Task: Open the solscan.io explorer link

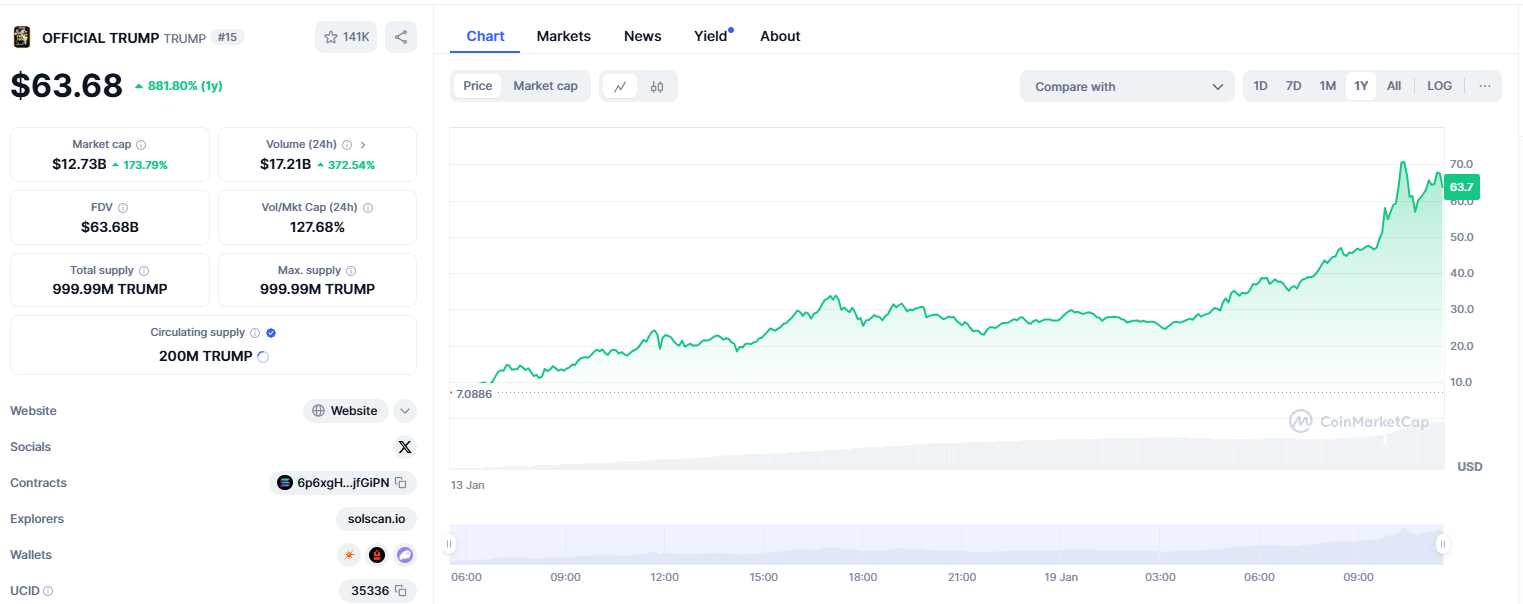Action: pyautogui.click(x=376, y=519)
